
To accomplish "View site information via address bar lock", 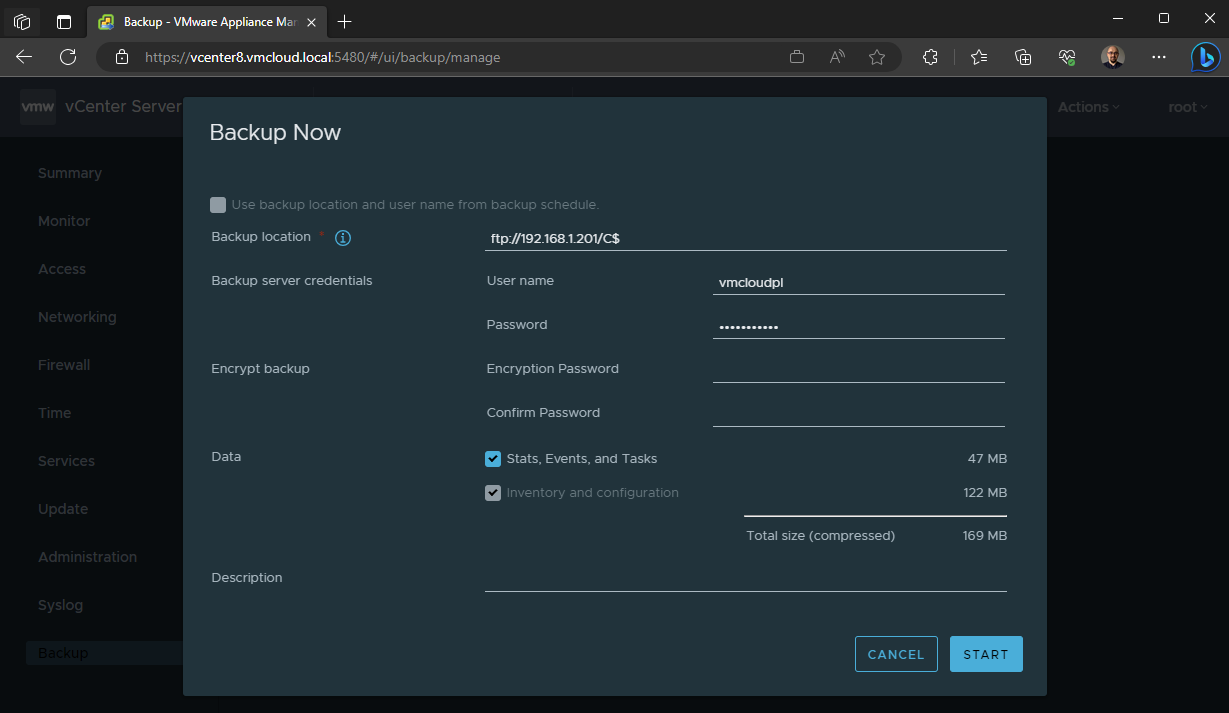I will 121,57.
